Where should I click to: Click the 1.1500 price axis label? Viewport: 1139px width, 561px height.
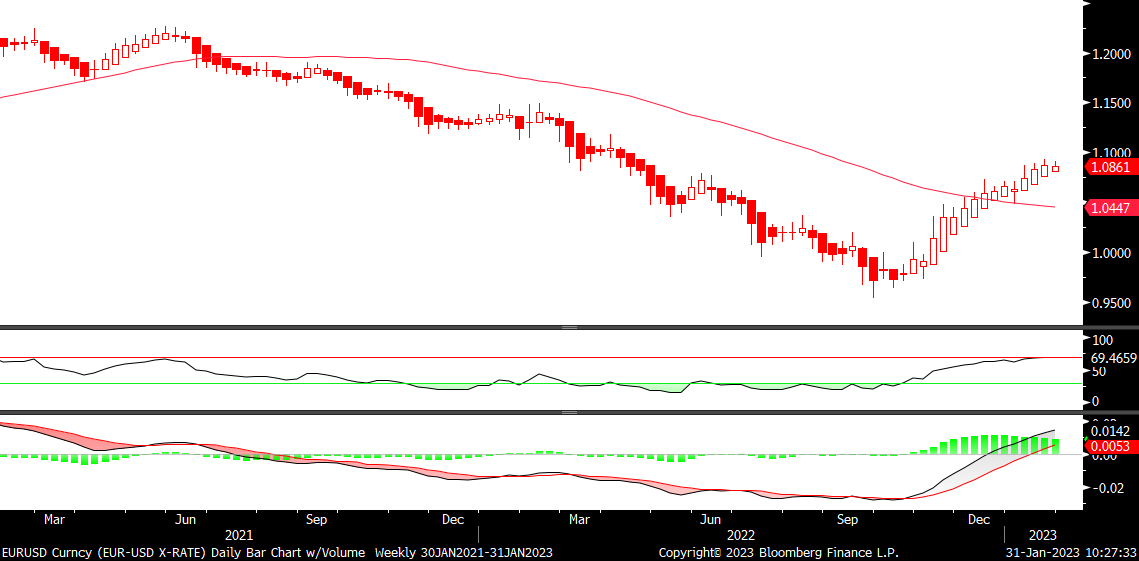tap(1111, 104)
